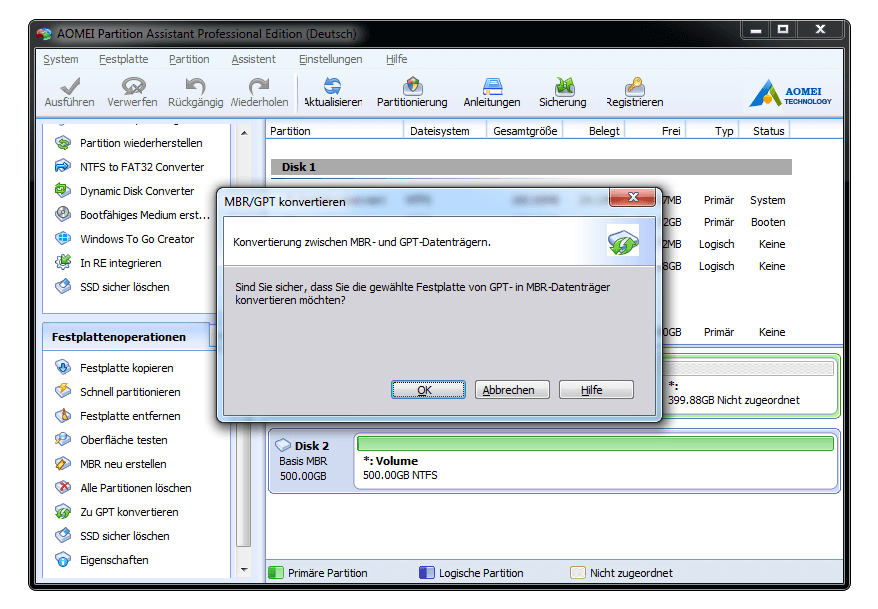This screenshot has height=609, width=878.
Task: Click the Disk 1 group header row
Action: [x=531, y=167]
